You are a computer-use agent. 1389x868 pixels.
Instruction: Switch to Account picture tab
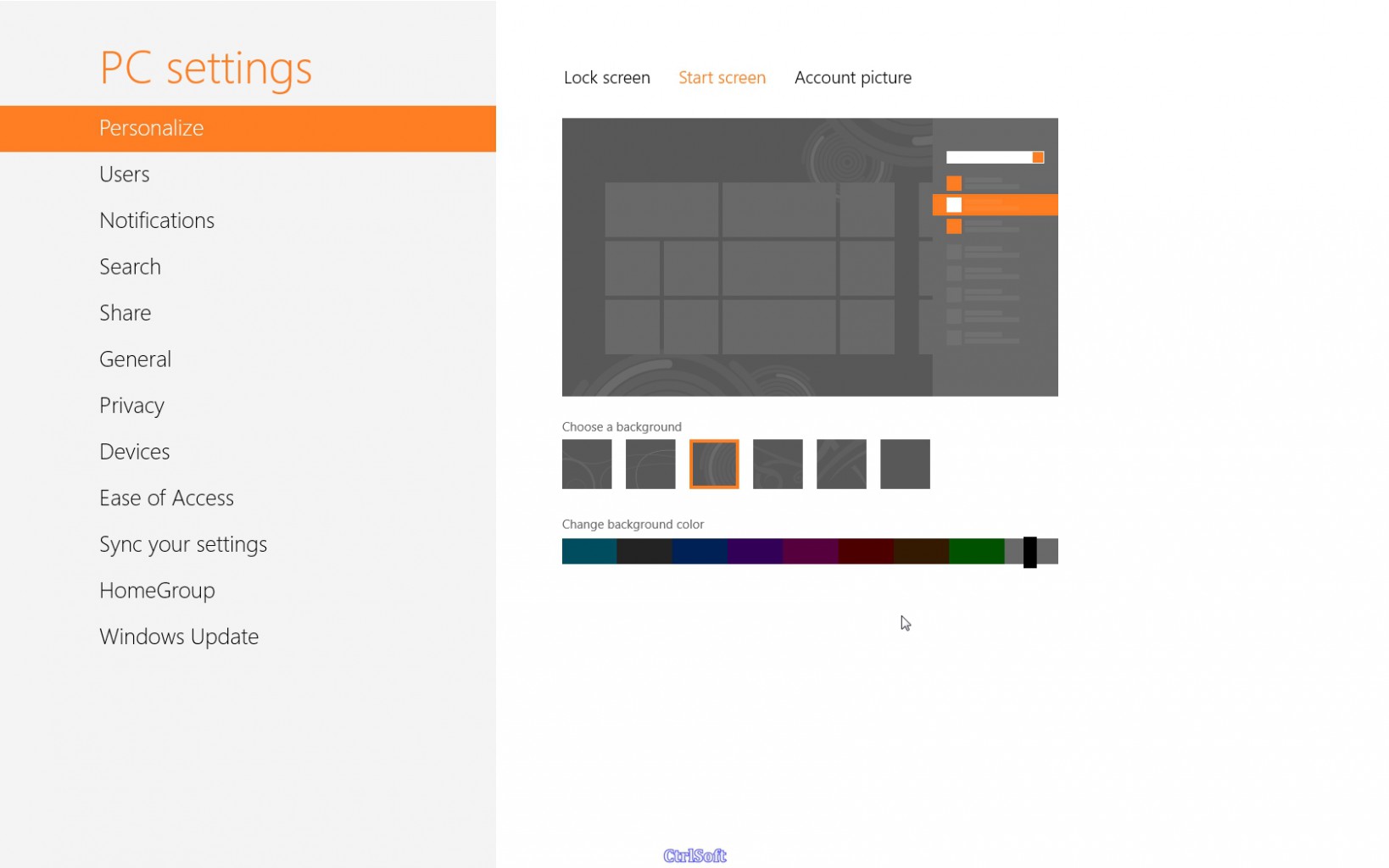853,78
